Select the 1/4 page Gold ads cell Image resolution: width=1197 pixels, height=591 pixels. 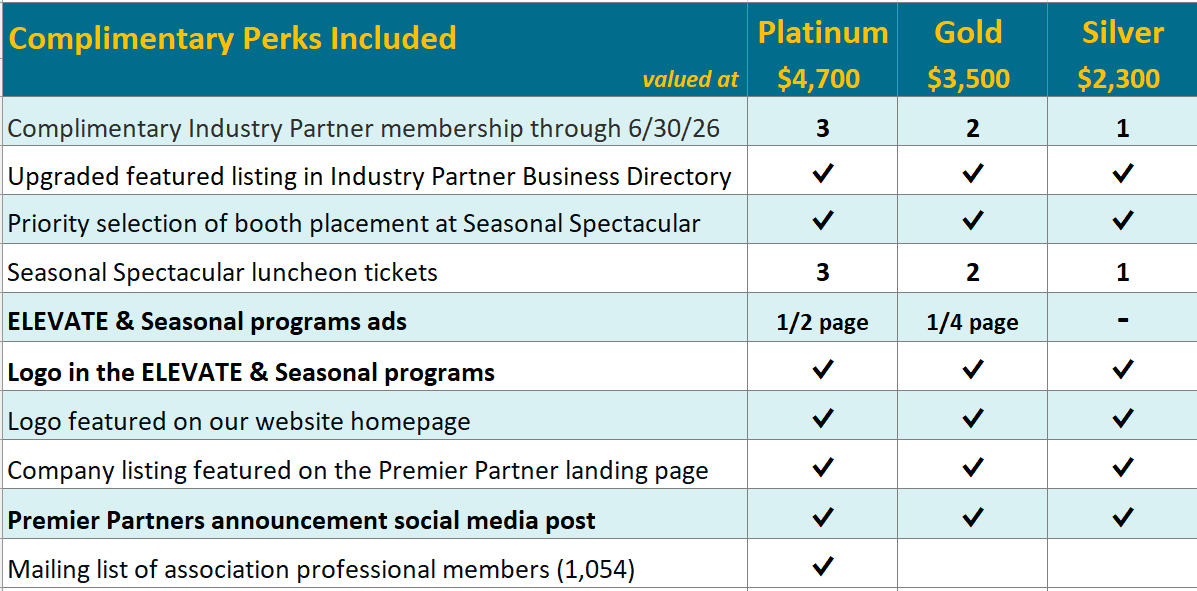972,322
